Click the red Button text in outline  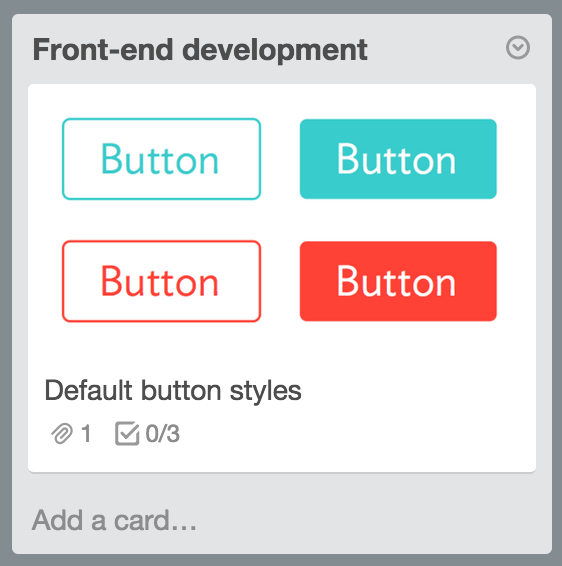coord(160,282)
